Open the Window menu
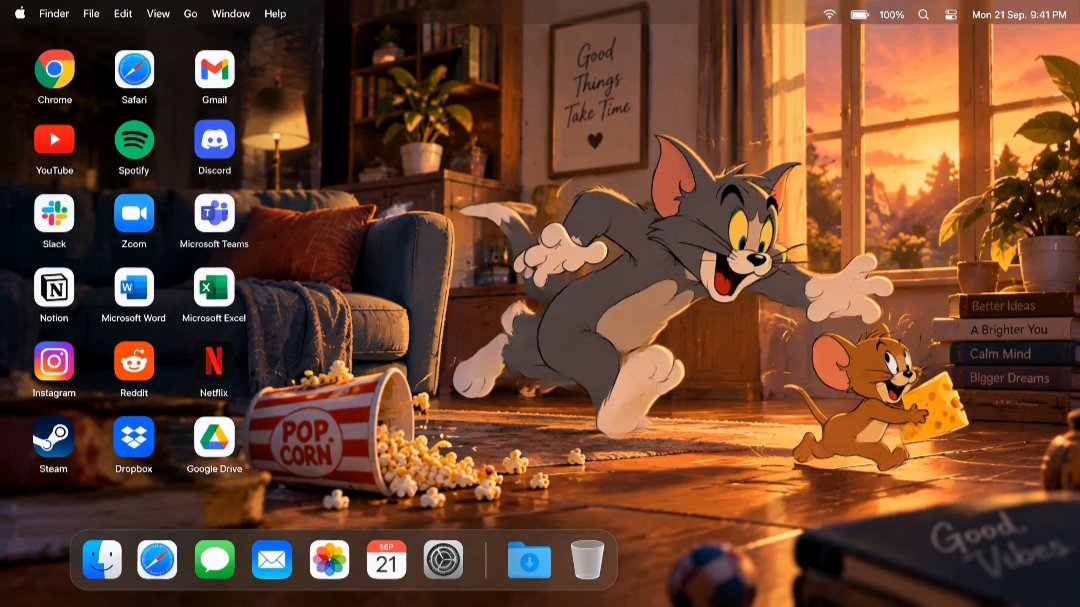The height and width of the screenshot is (607, 1080). [x=231, y=14]
